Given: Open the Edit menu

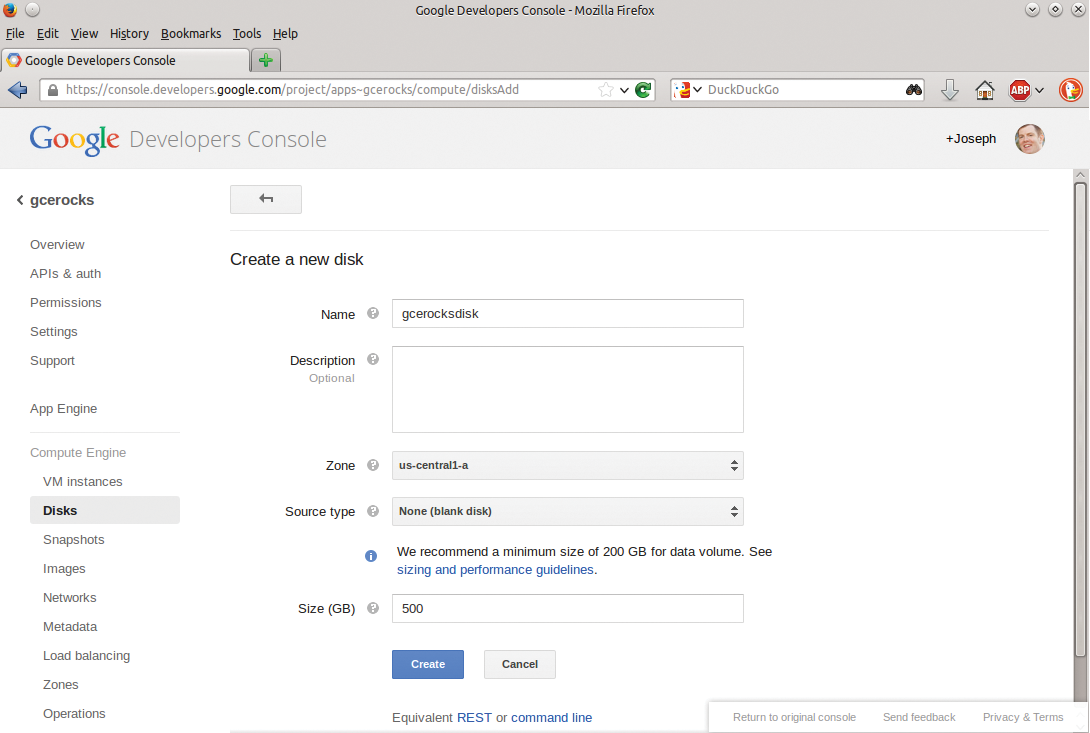Looking at the screenshot, I should 47,33.
